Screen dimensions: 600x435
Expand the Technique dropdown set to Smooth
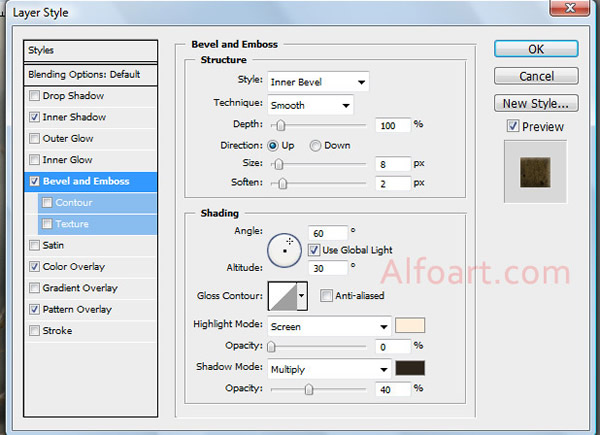pos(310,104)
